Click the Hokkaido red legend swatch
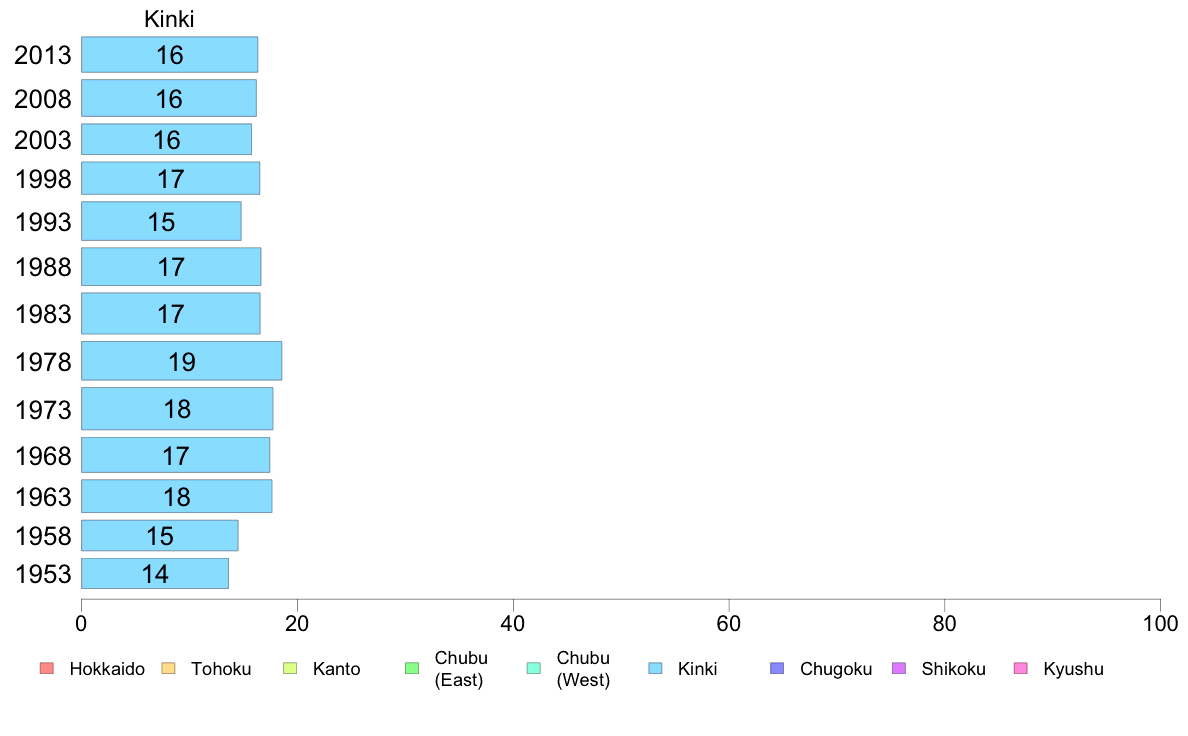The height and width of the screenshot is (736, 1188). click(x=47, y=669)
